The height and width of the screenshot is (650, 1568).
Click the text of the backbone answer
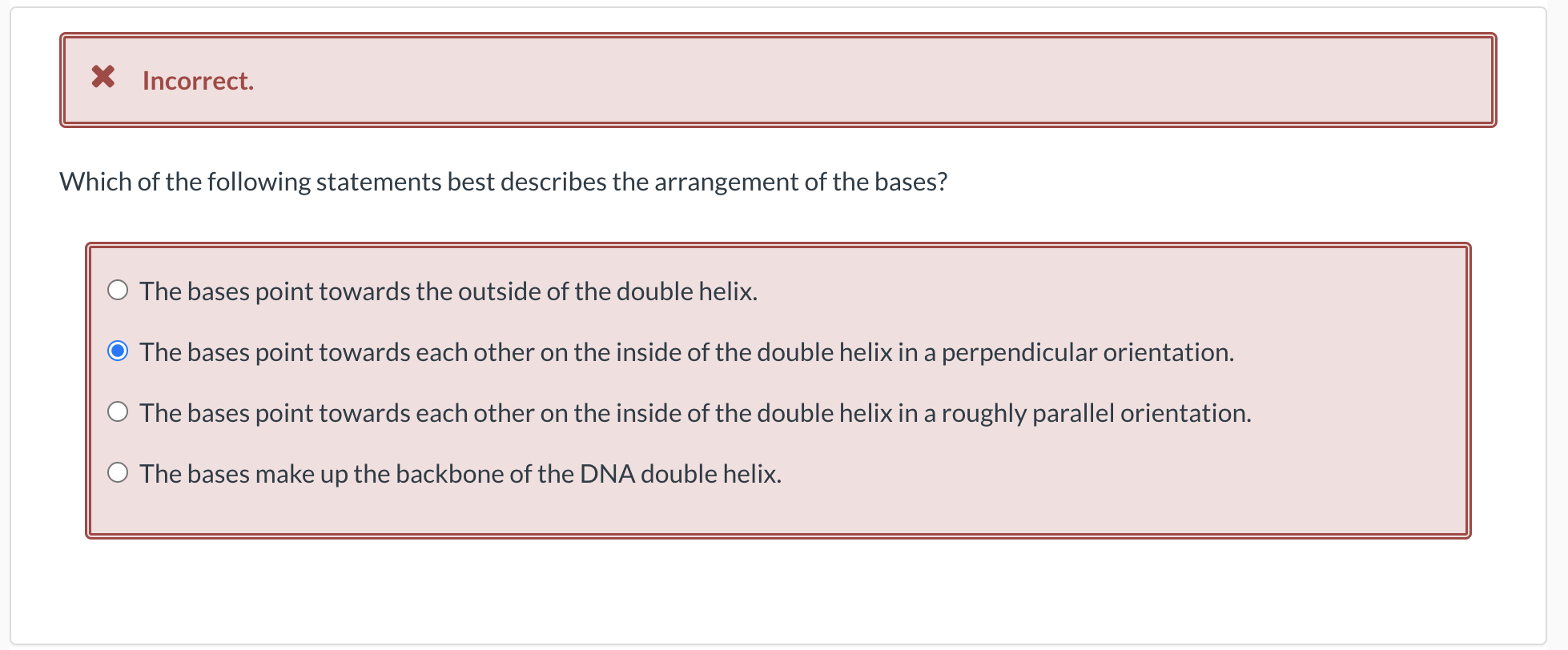tap(460, 473)
